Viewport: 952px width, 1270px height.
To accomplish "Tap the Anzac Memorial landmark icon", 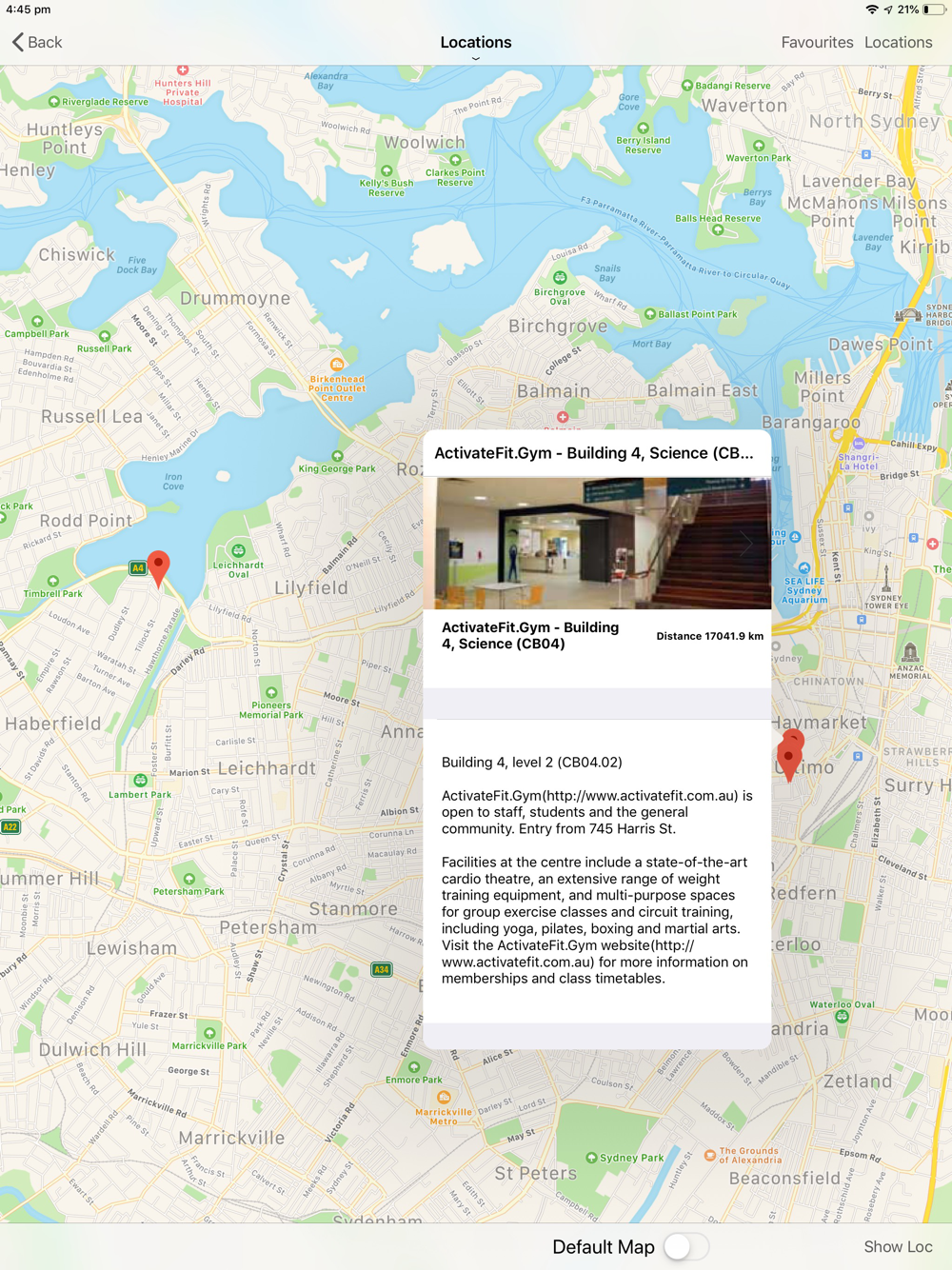I will click(x=910, y=652).
